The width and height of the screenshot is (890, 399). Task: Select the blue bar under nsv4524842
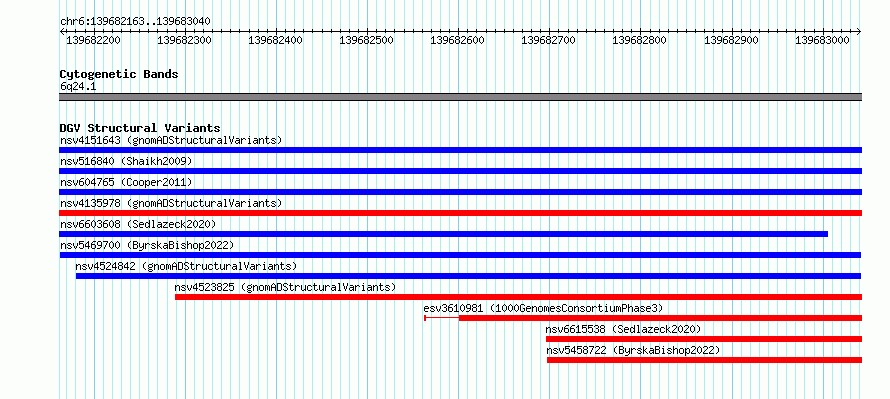coord(469,276)
